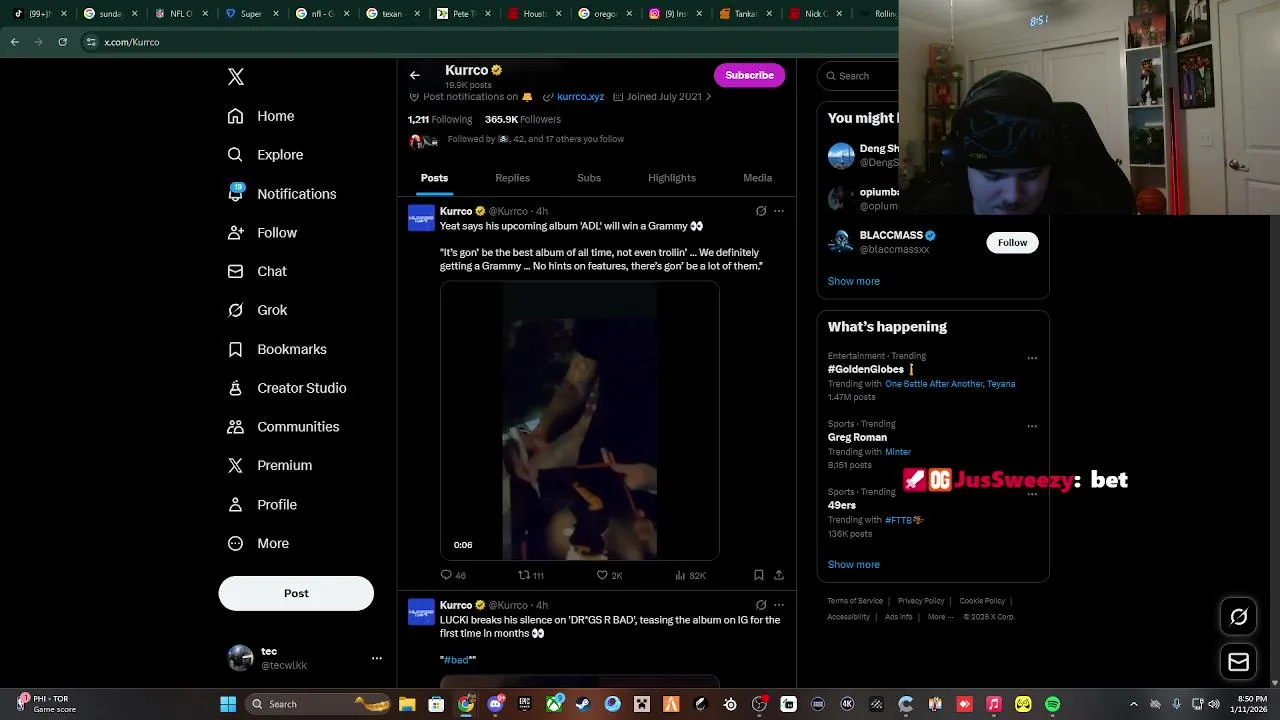This screenshot has height=720, width=1280.
Task: Open the Privacy Policy footer link
Action: 921,601
